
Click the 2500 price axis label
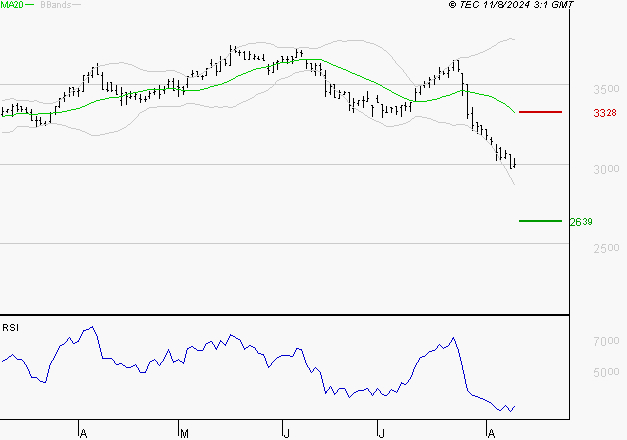click(x=606, y=248)
